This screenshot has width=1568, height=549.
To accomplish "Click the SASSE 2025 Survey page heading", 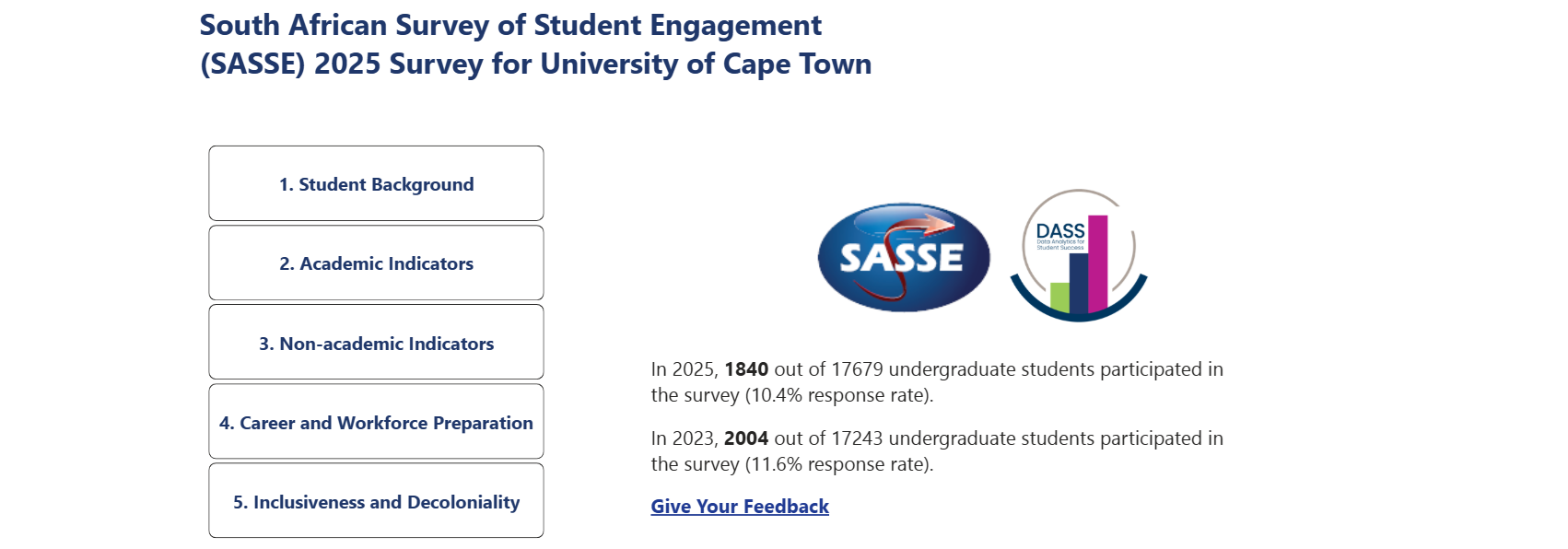I will pyautogui.click(x=535, y=44).
